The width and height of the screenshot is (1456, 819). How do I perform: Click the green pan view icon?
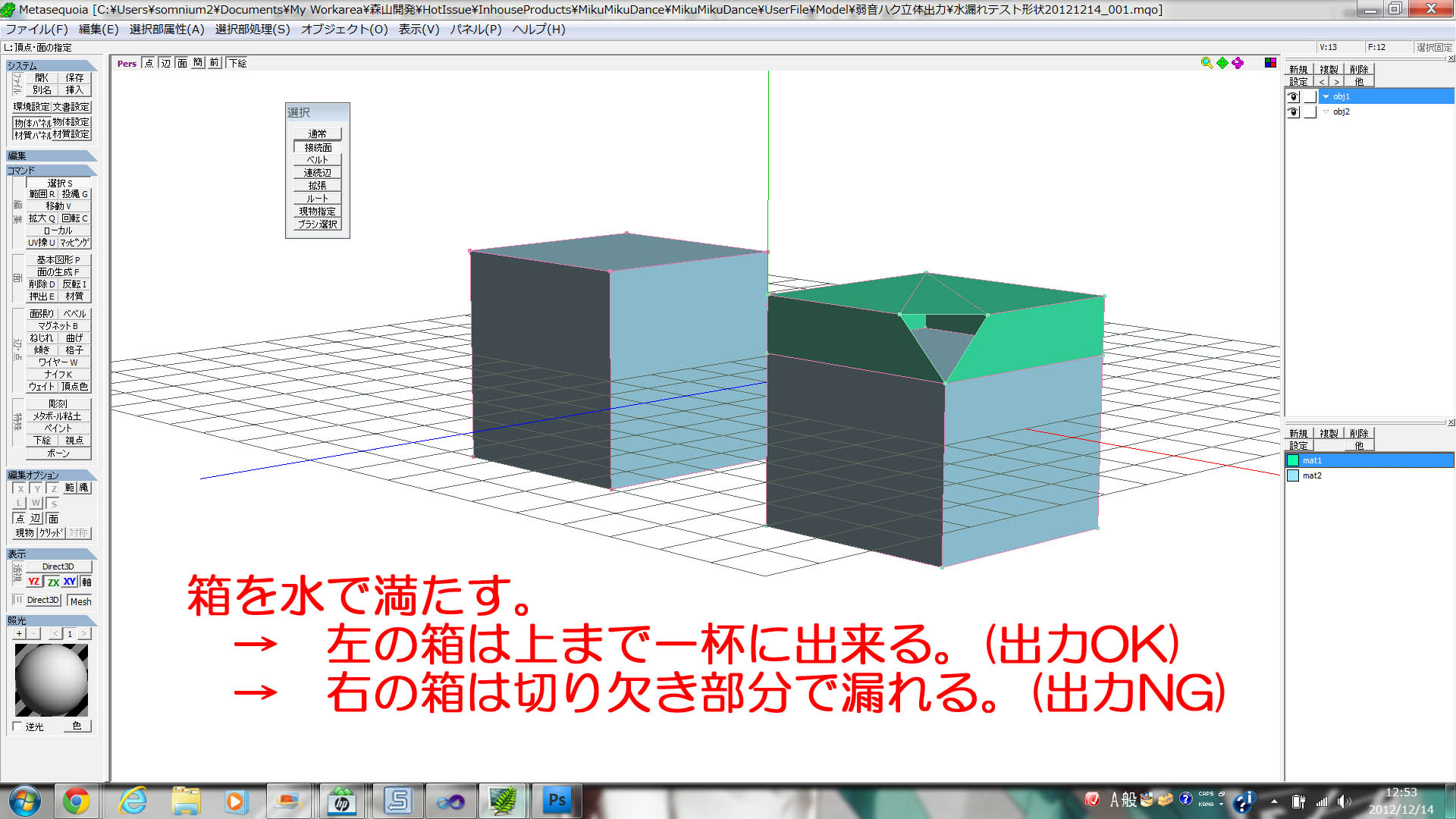click(1222, 63)
